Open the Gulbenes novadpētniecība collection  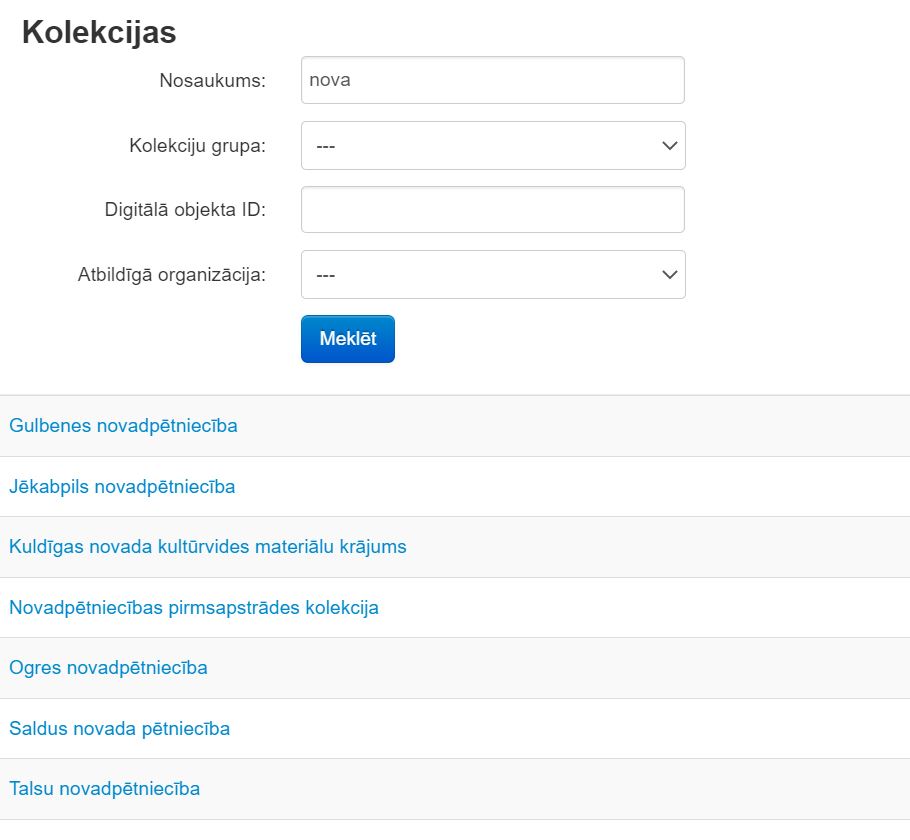click(x=123, y=426)
